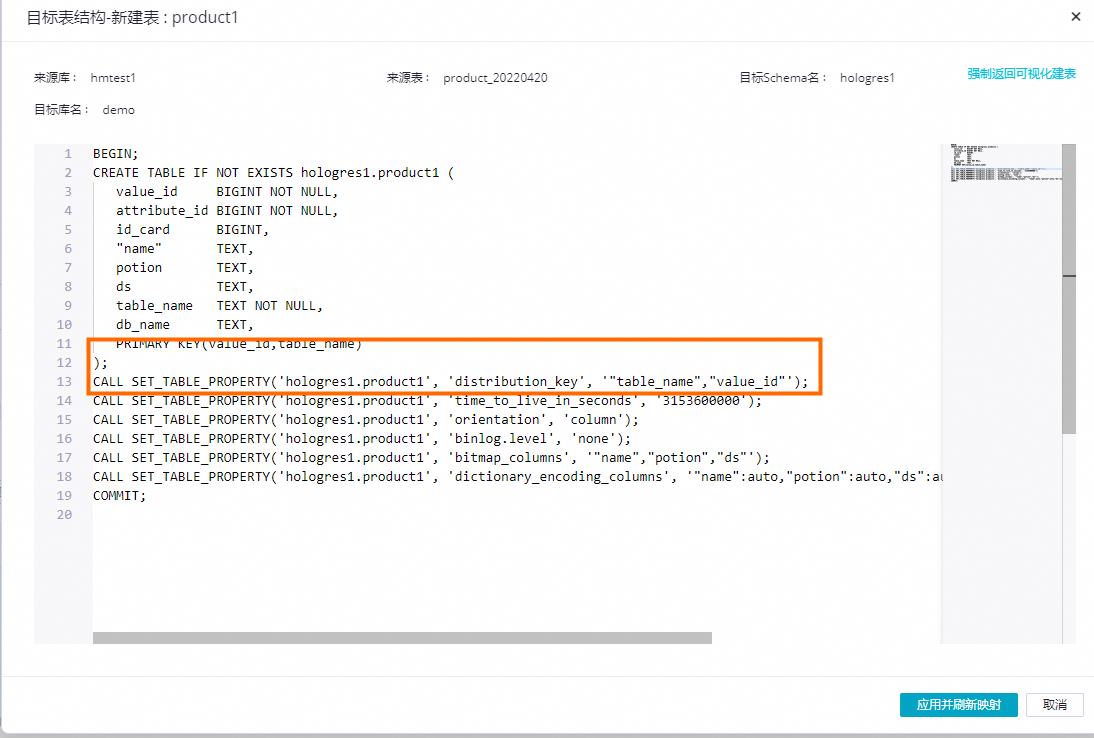The width and height of the screenshot is (1094, 738).
Task: Click empty line 20 in the editor
Action: [516, 515]
